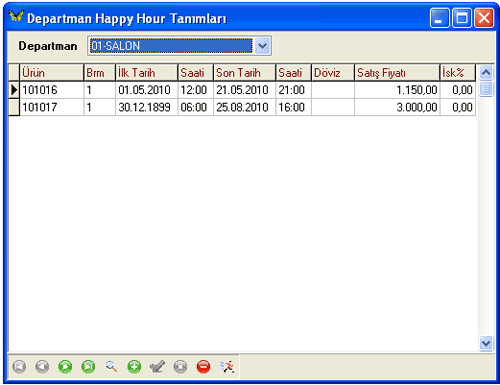Screen dimensions: 500x385
Task: Jump to the last record in navigator
Action: 88,367
